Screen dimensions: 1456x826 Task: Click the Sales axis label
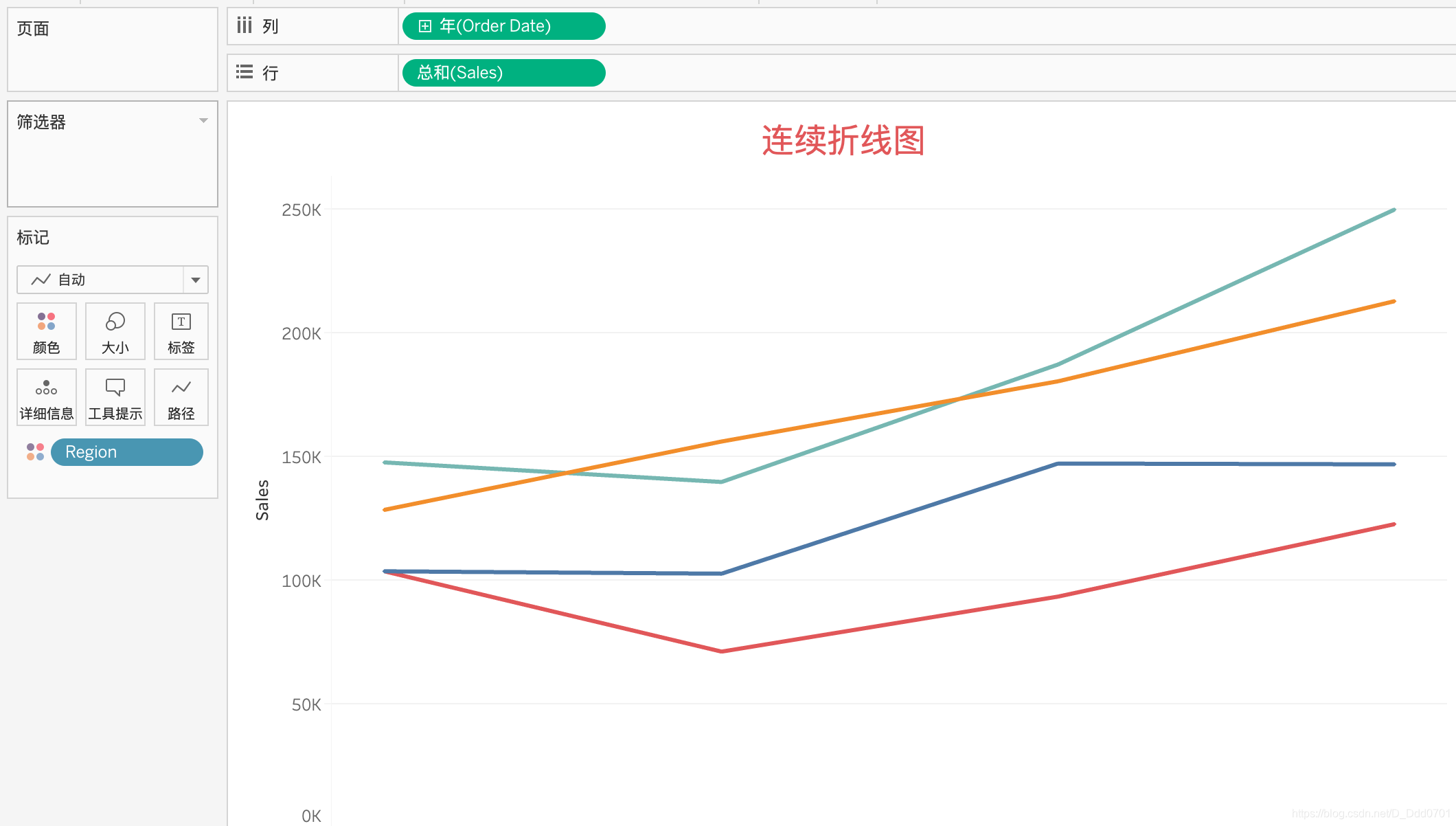(262, 500)
